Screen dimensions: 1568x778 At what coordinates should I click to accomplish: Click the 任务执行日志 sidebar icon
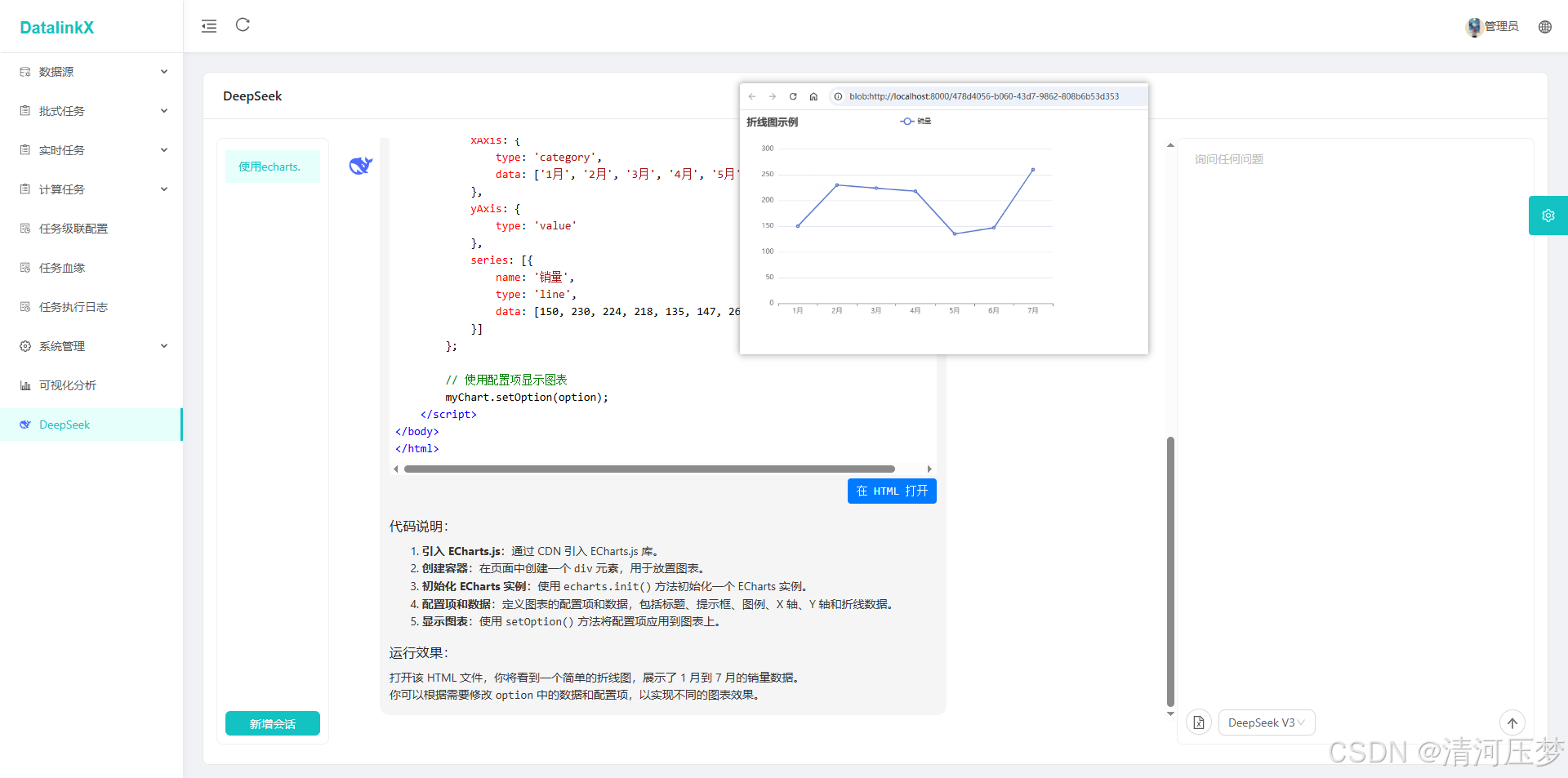(x=25, y=307)
